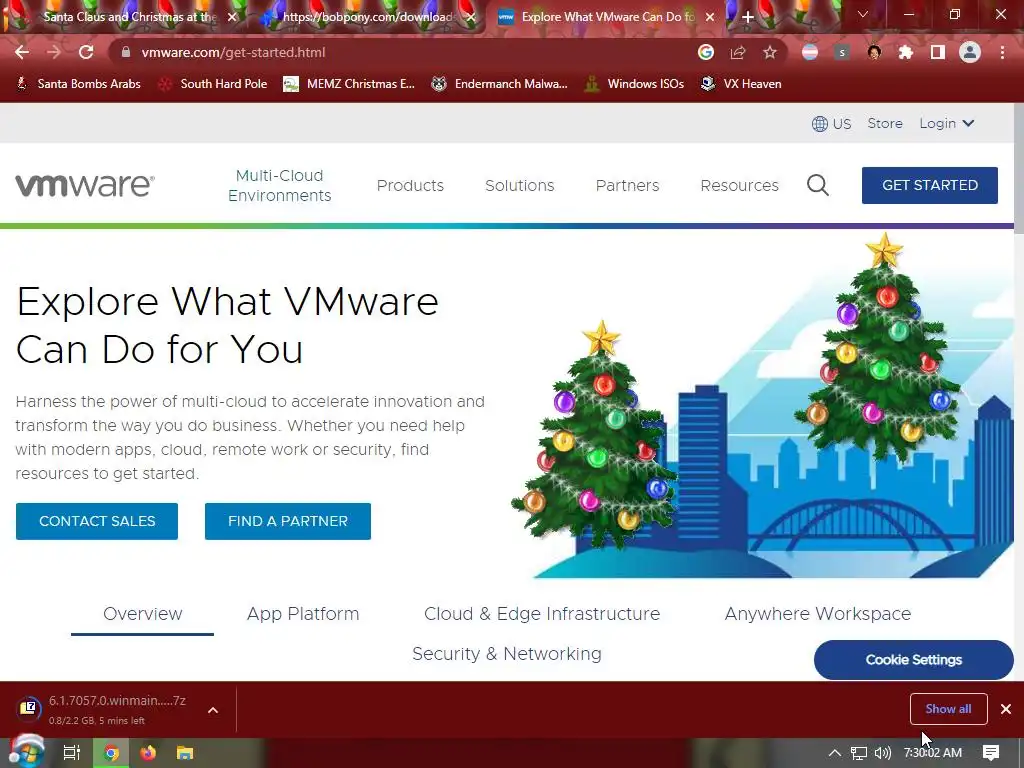
Task: Open the Santa Bombs Arabs bookmark
Action: pos(78,84)
